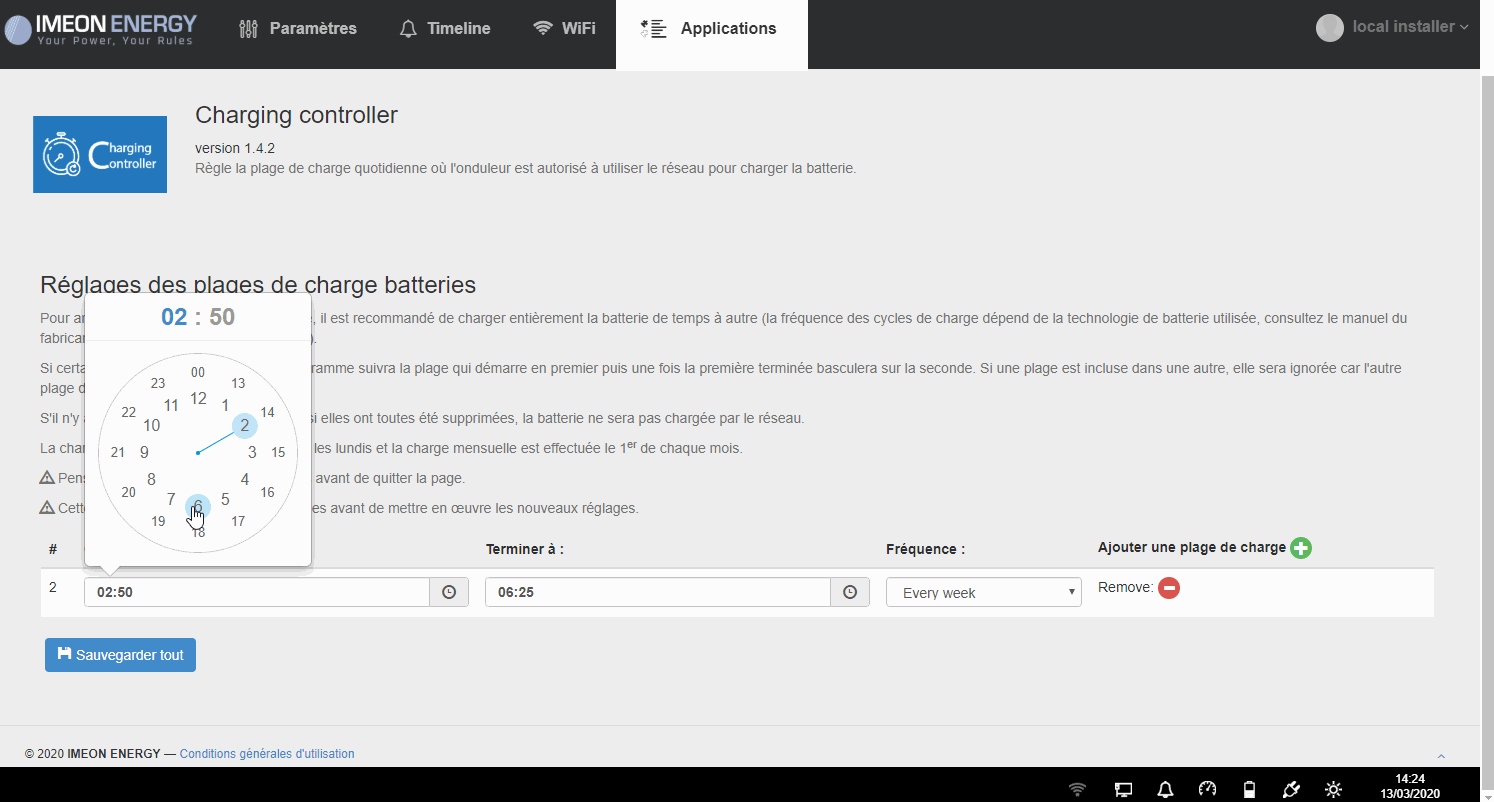Remove charging range with red minus icon
1494x802 pixels.
pyautogui.click(x=1169, y=588)
